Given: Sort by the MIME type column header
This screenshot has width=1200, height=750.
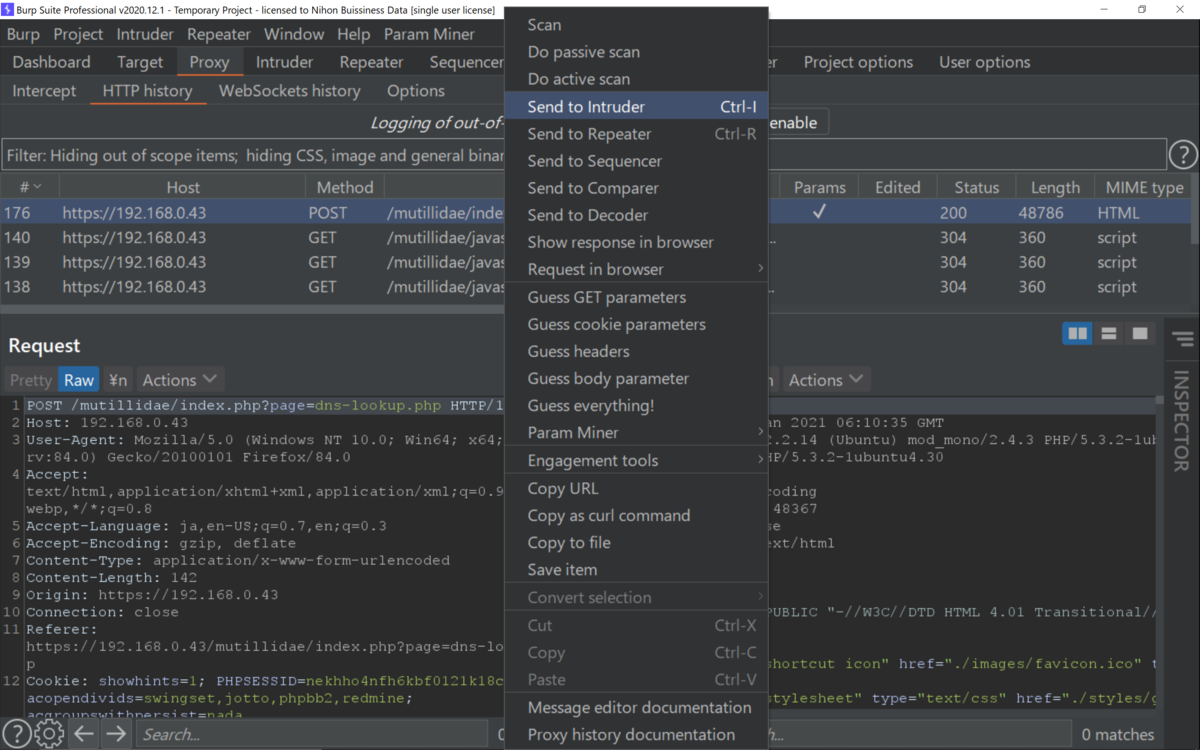Looking at the screenshot, I should coord(1143,187).
